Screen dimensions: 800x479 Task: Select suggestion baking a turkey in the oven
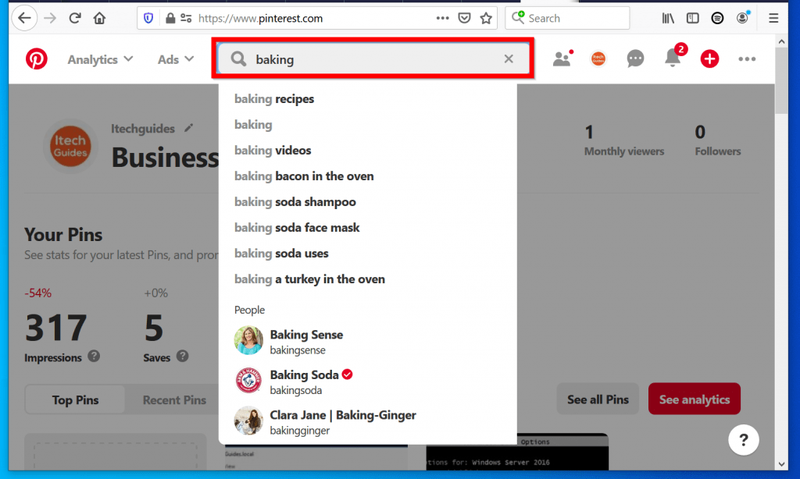coord(367,279)
